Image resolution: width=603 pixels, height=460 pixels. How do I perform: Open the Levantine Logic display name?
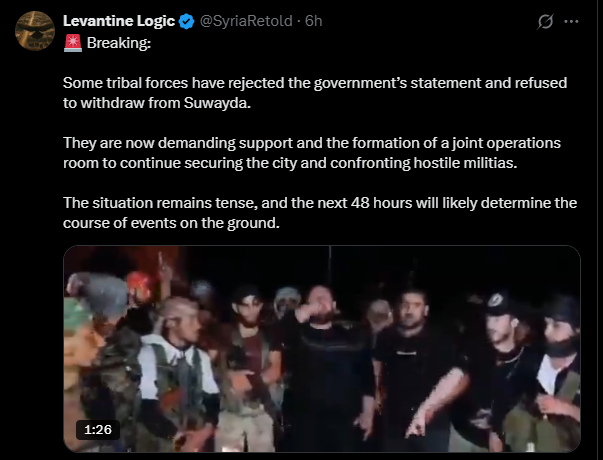click(x=119, y=21)
